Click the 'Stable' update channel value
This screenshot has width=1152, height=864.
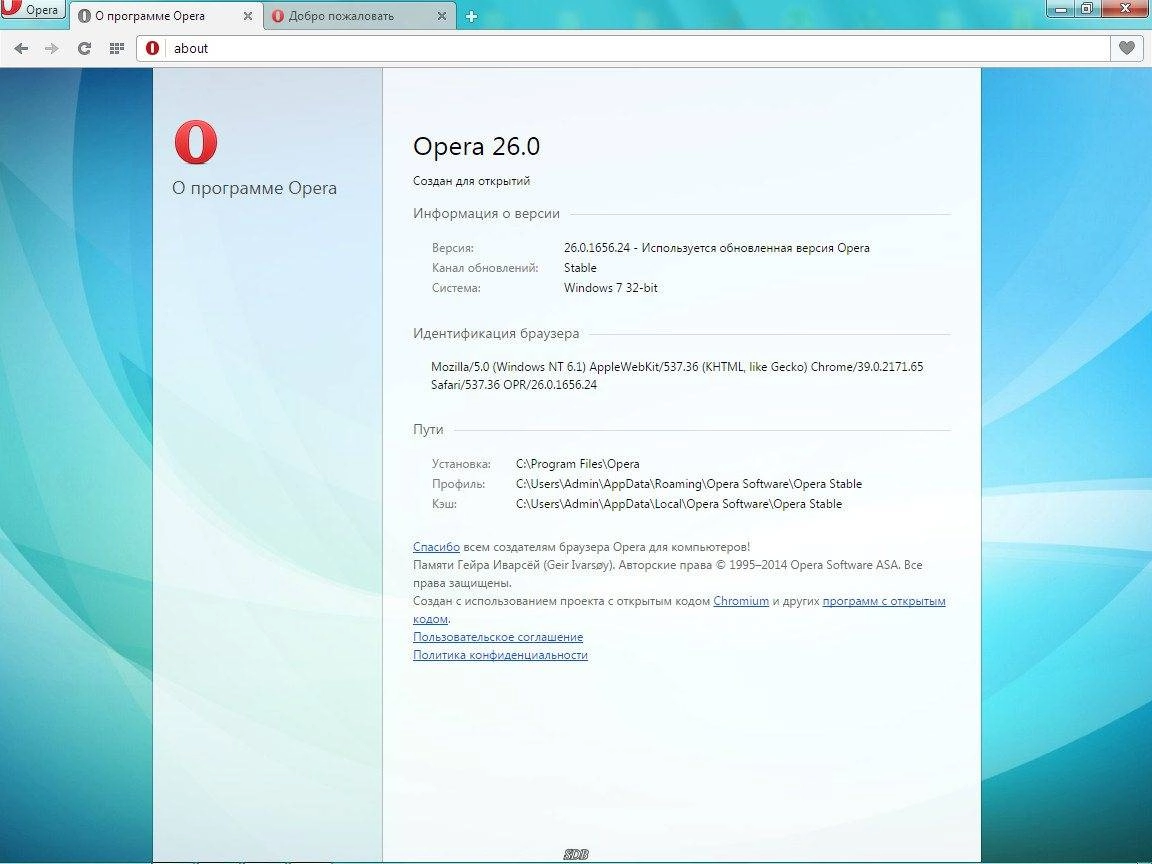coord(580,268)
